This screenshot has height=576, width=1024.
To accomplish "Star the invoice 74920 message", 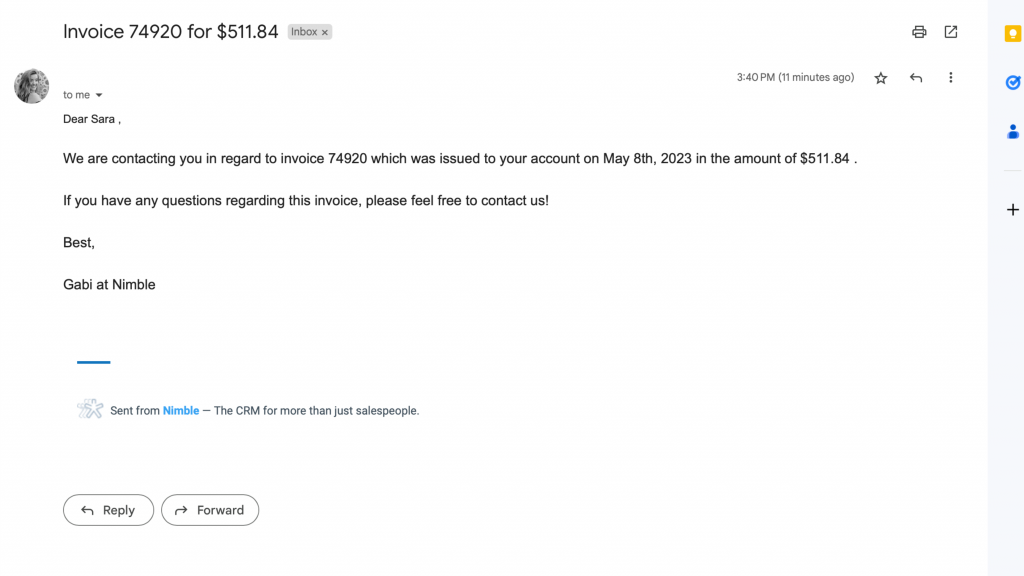I will (881, 78).
